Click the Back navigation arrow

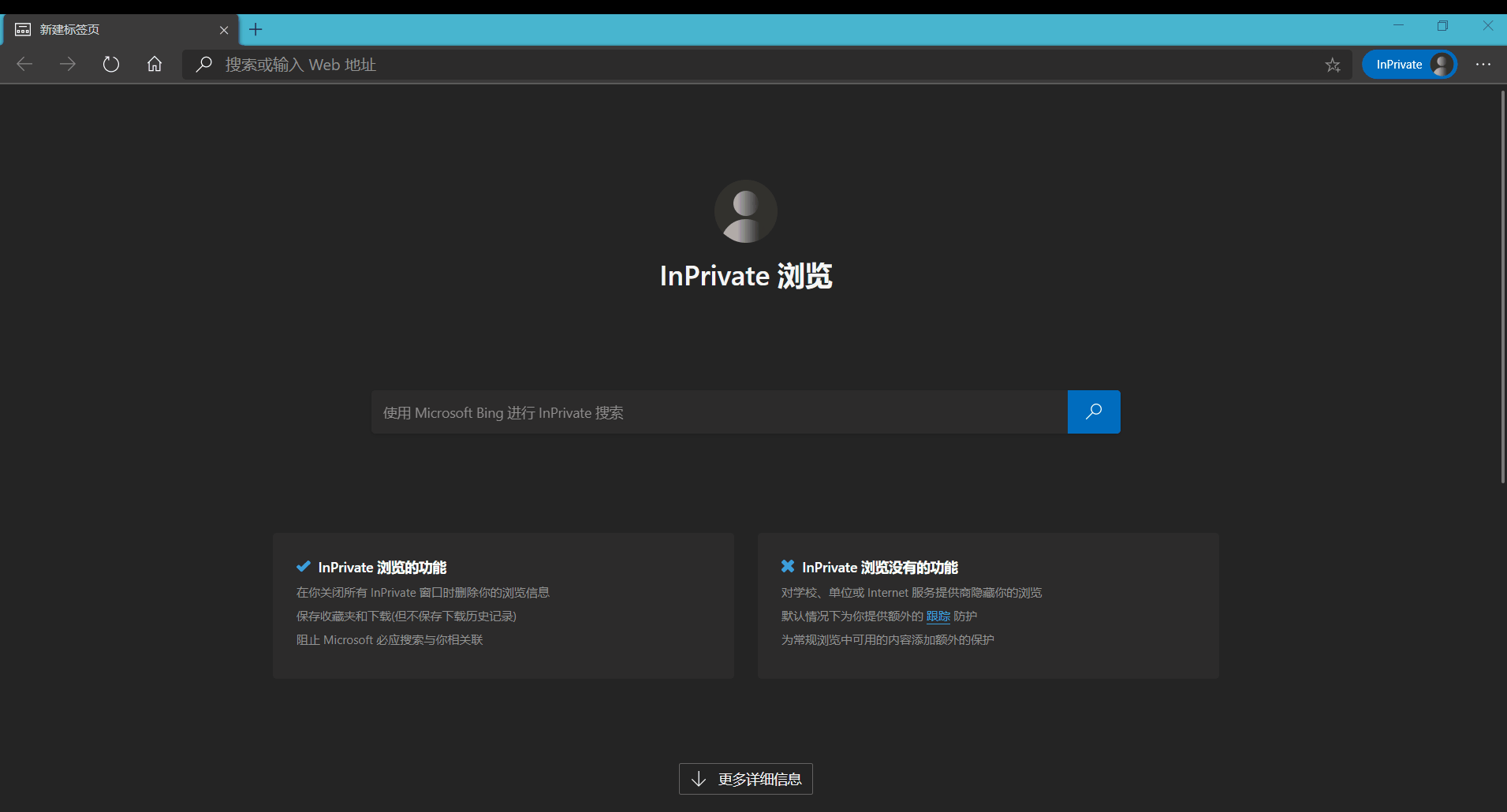24,65
